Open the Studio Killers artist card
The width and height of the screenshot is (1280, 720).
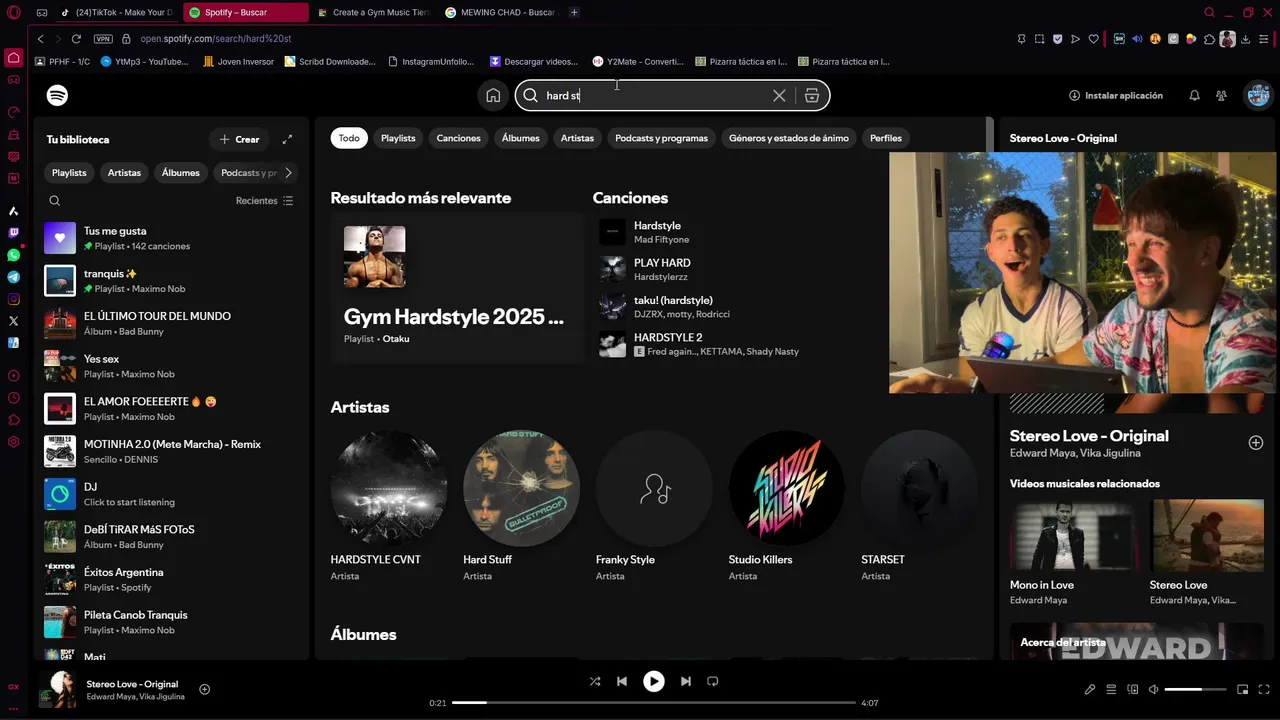click(x=786, y=506)
